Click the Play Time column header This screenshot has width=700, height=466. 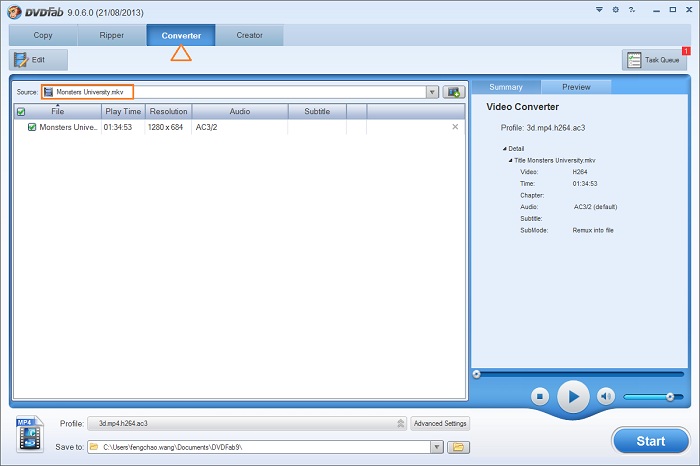click(123, 111)
